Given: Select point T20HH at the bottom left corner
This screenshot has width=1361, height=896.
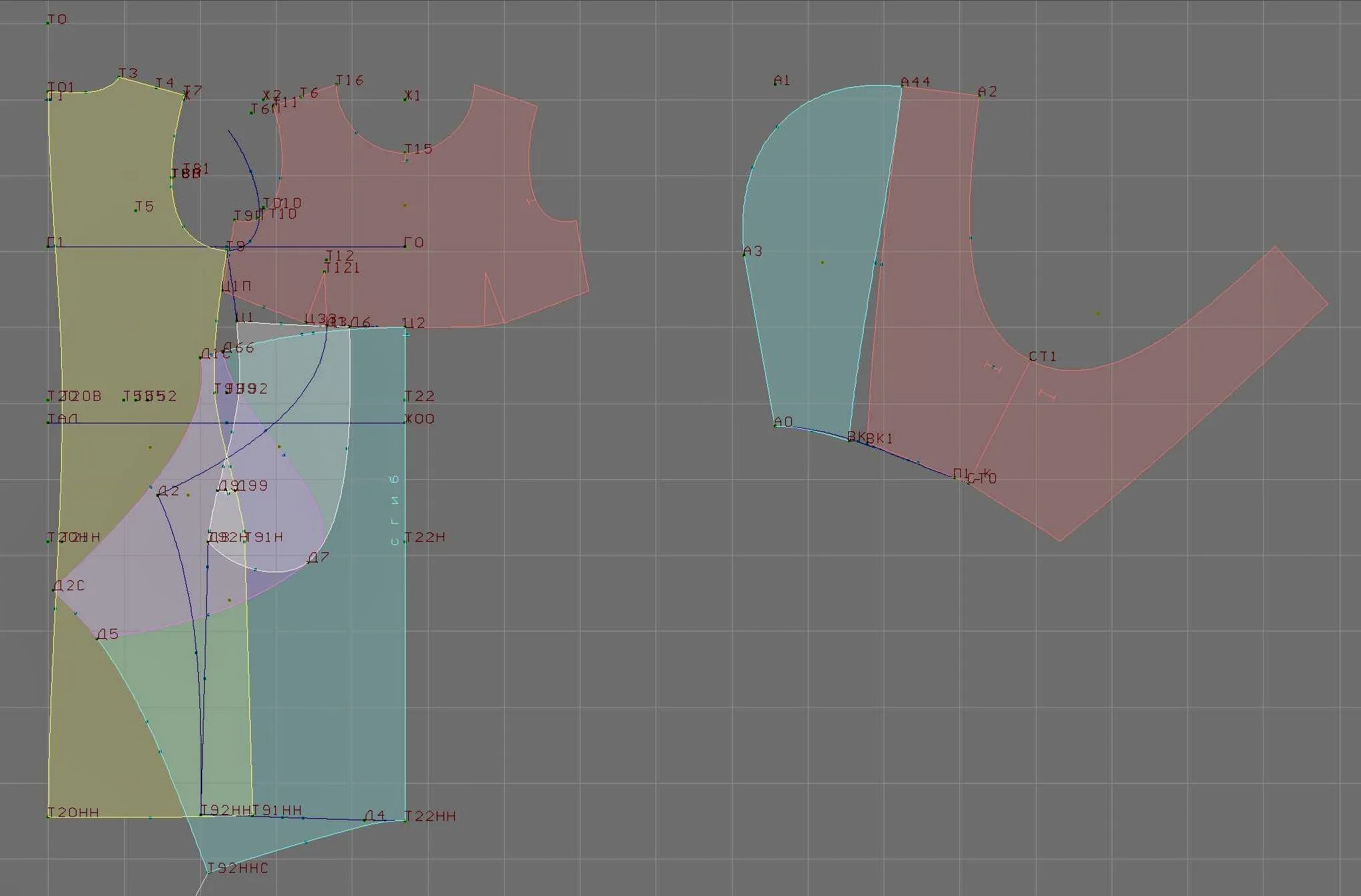Looking at the screenshot, I should point(49,816).
